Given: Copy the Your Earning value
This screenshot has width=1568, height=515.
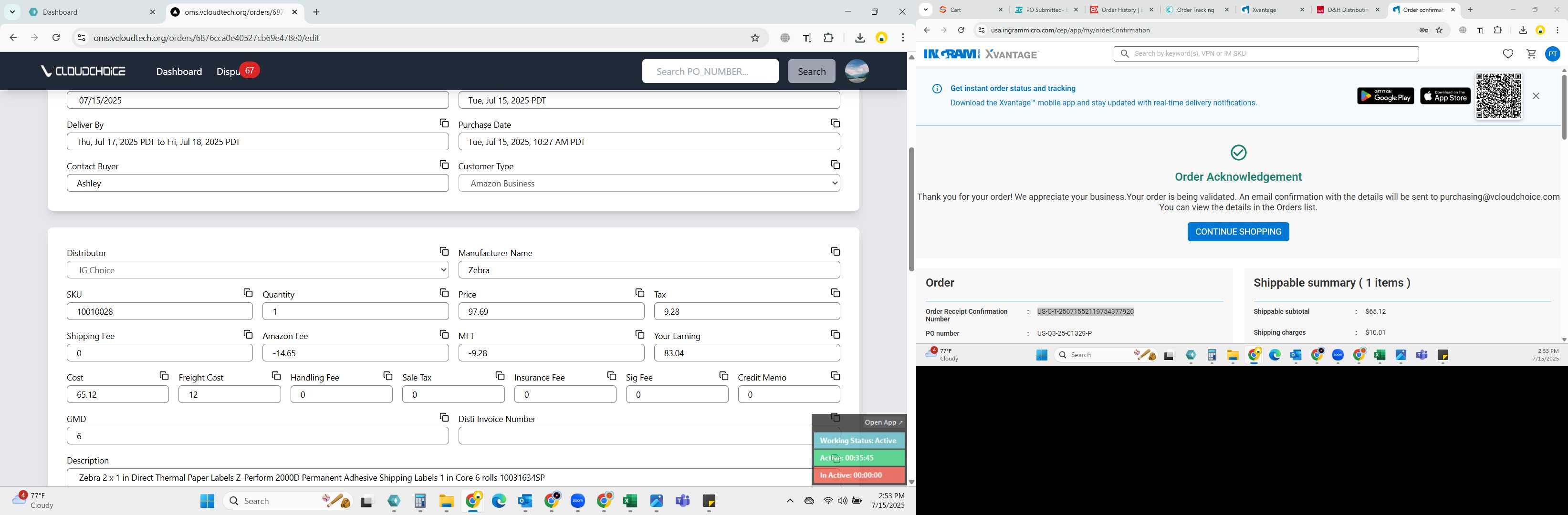Looking at the screenshot, I should click(835, 334).
